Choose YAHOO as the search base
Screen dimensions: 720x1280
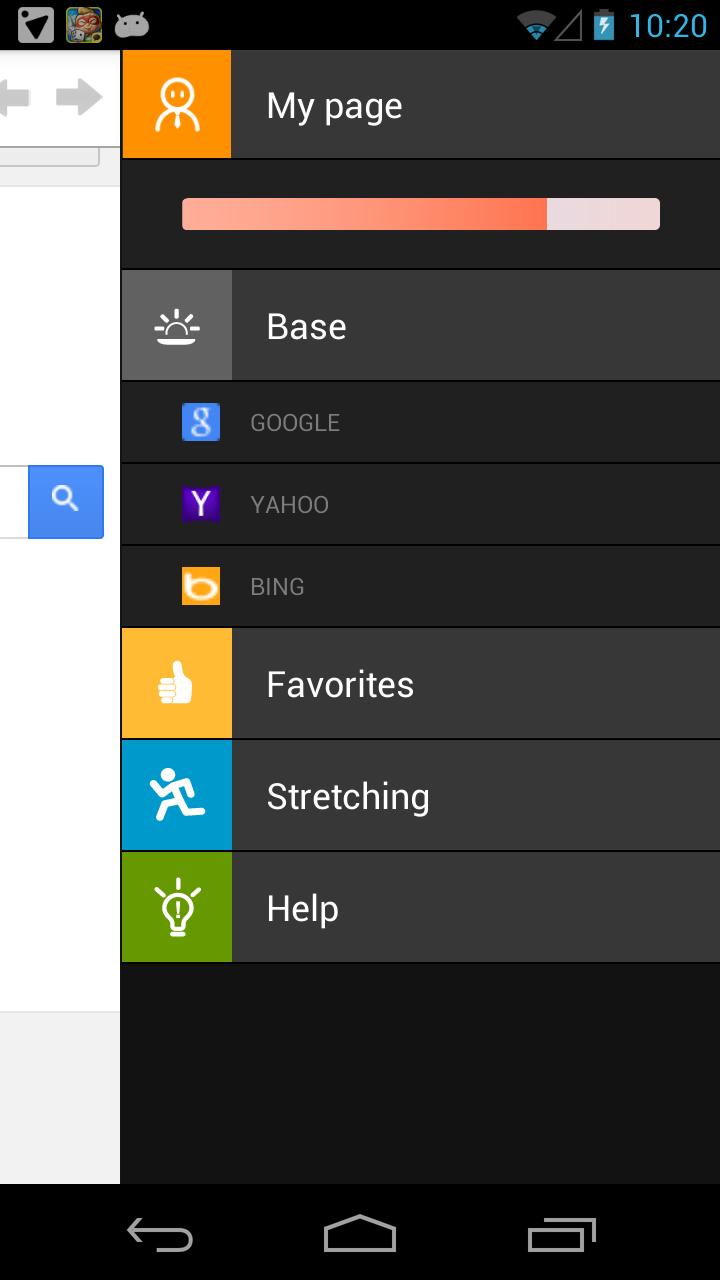click(421, 504)
